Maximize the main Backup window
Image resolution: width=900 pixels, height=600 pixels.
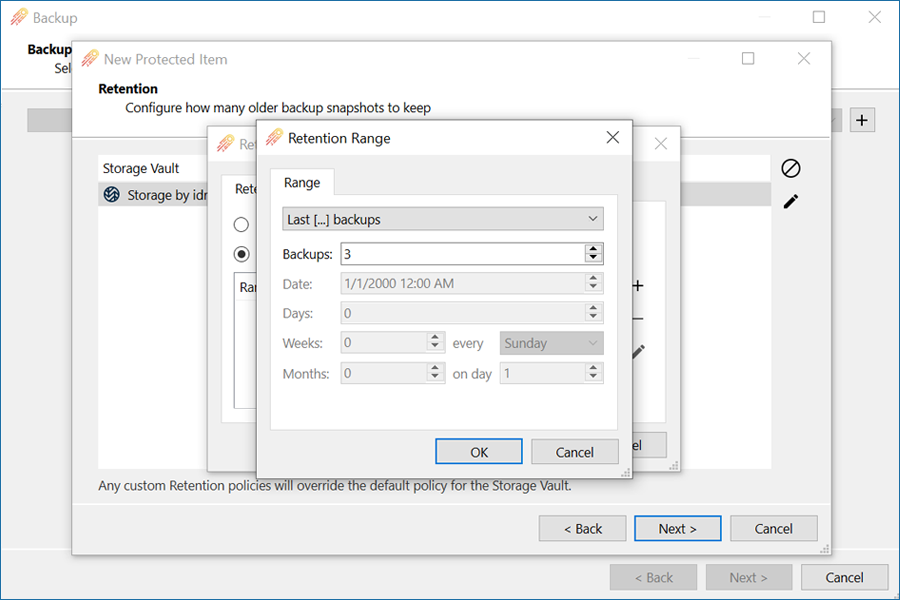pos(819,17)
